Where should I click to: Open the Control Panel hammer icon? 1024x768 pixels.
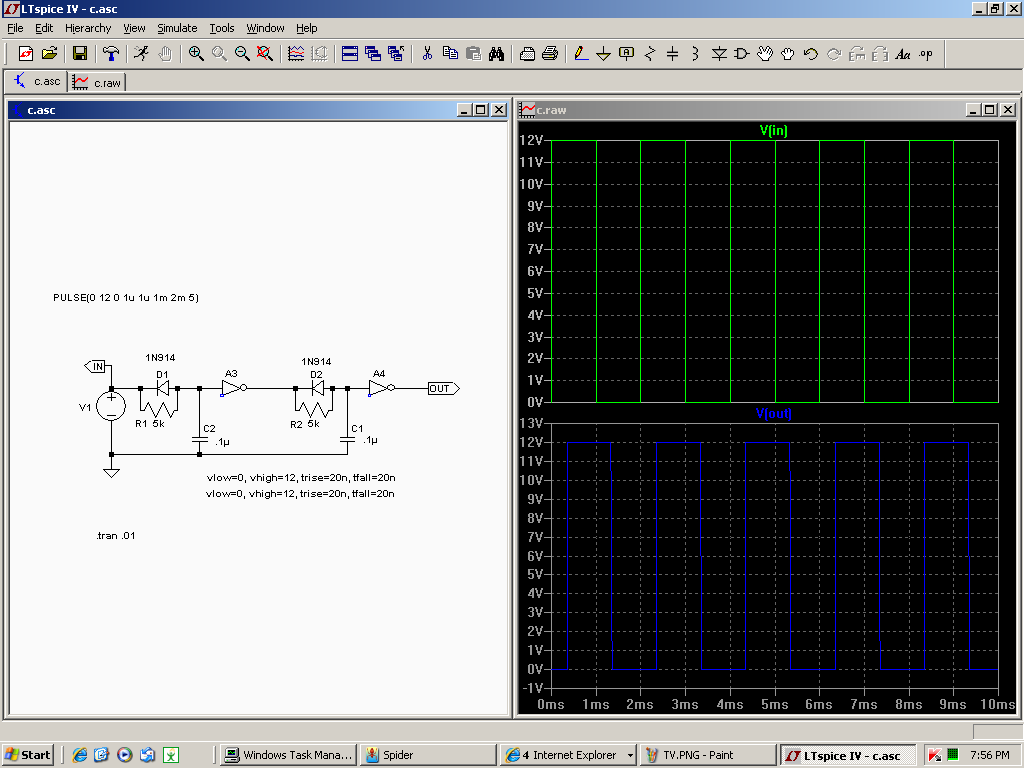(x=111, y=54)
